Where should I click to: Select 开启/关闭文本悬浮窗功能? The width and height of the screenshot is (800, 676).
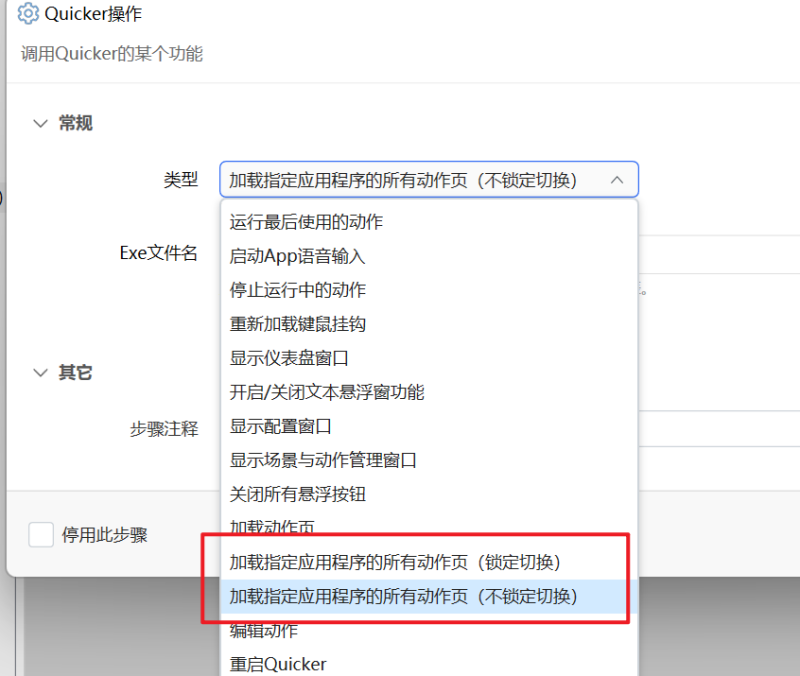click(x=429, y=392)
